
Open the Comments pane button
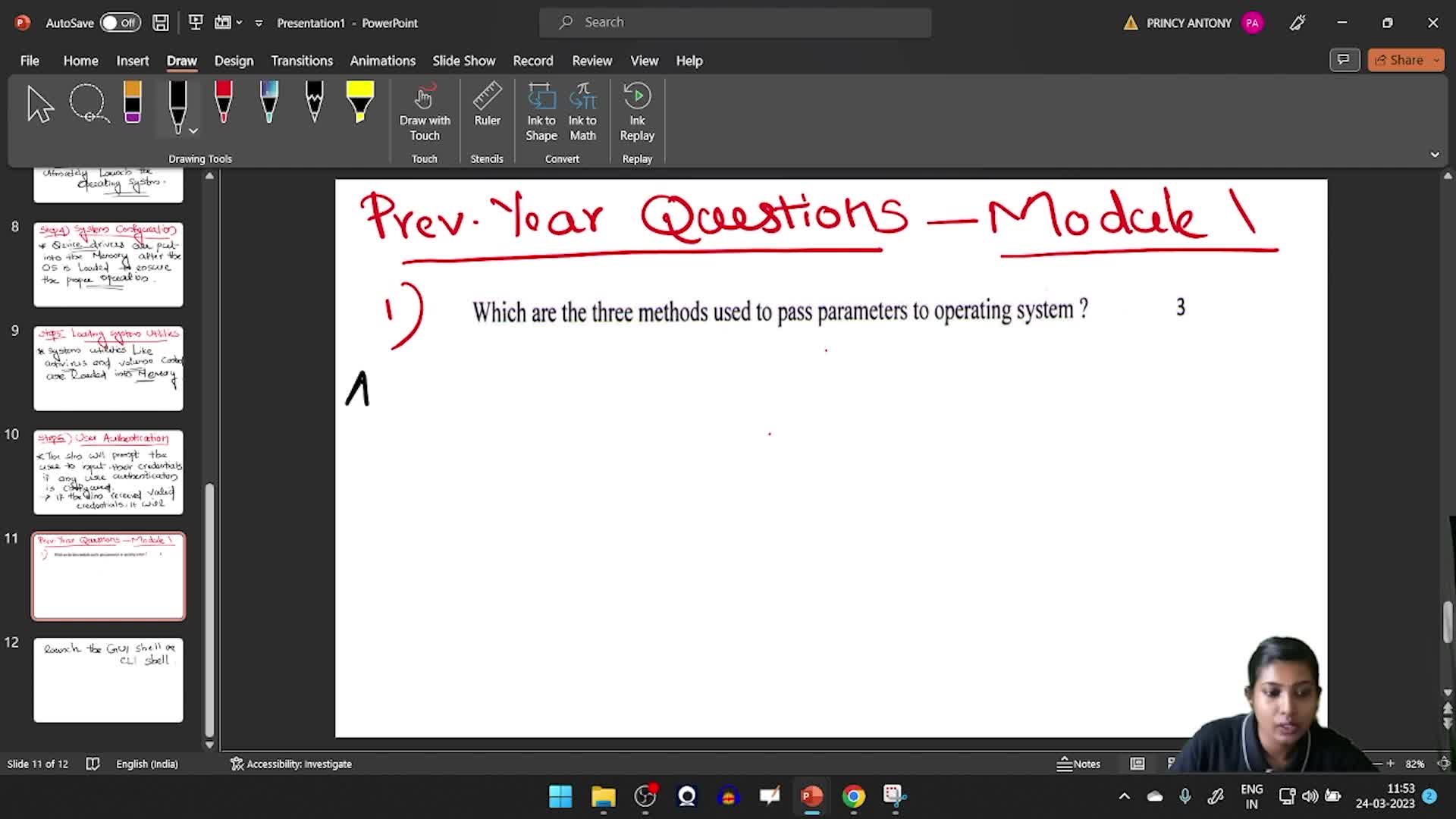(x=1344, y=60)
